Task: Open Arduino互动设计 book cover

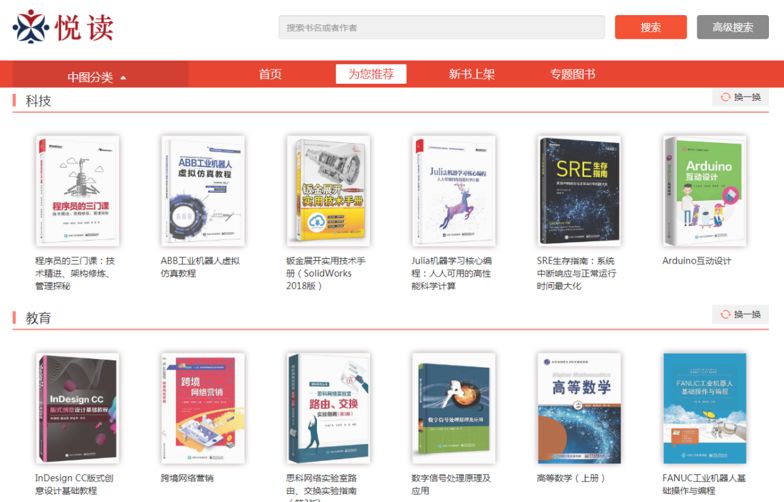Action: click(x=705, y=191)
